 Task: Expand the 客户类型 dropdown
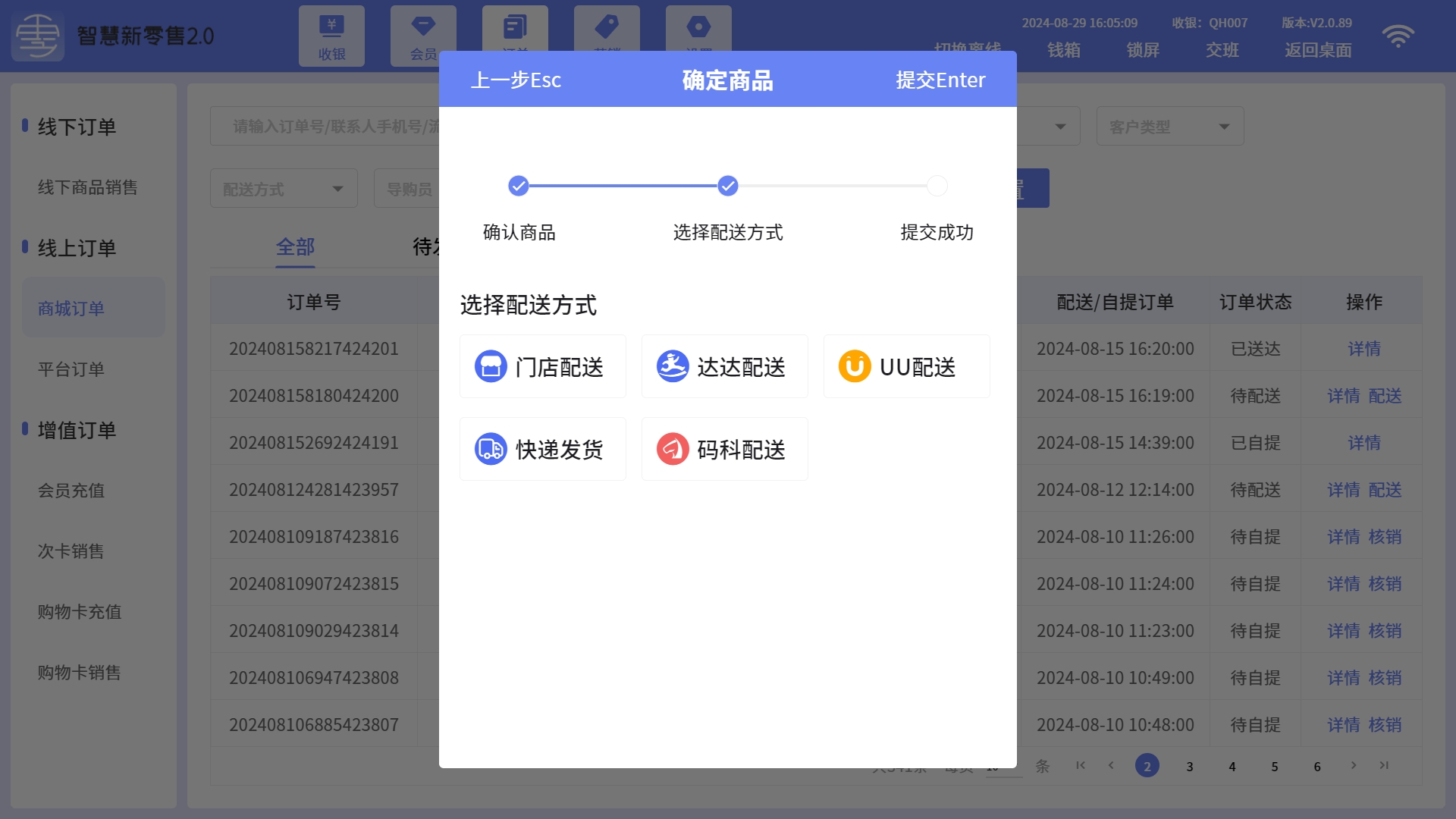1169,127
